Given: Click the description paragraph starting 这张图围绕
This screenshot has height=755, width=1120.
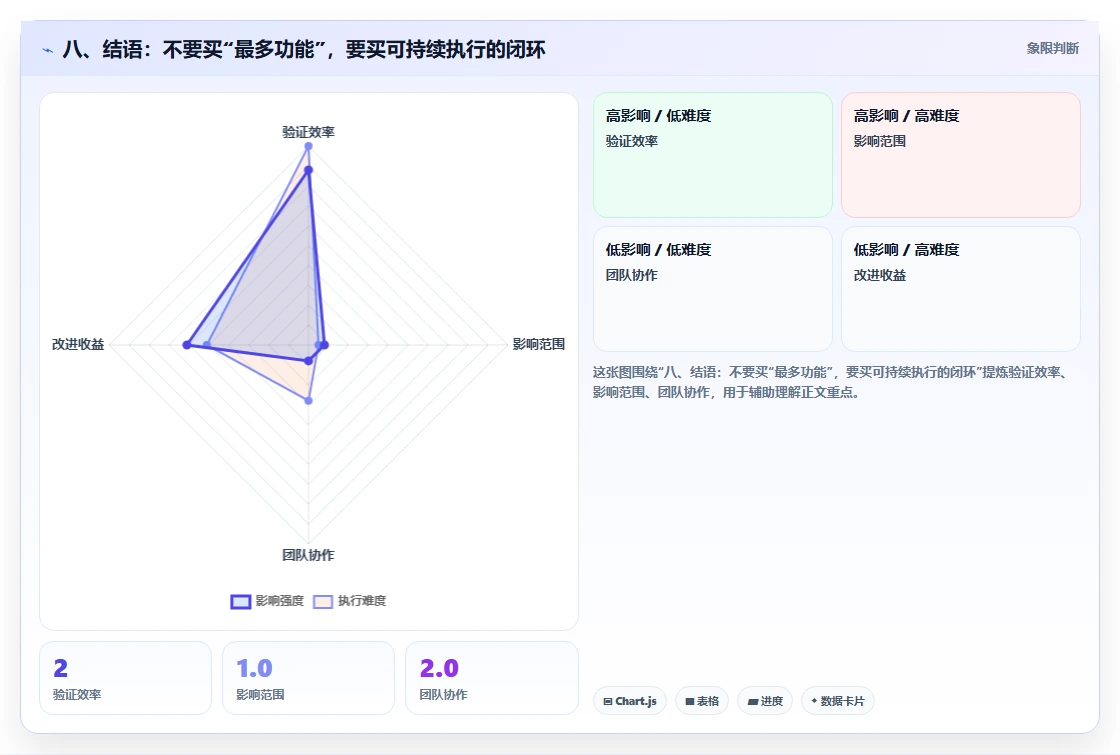Looking at the screenshot, I should pos(831,382).
